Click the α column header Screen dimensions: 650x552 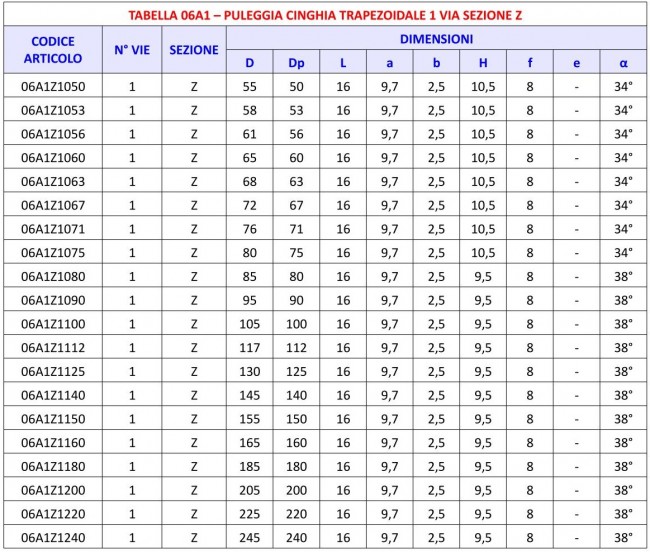[623, 63]
